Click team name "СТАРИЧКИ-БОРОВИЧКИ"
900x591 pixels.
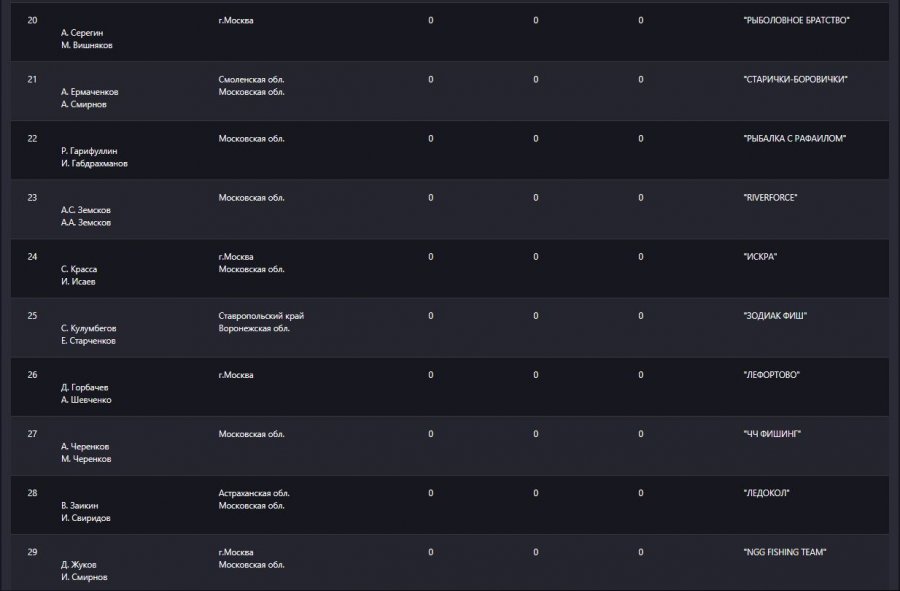coord(795,79)
